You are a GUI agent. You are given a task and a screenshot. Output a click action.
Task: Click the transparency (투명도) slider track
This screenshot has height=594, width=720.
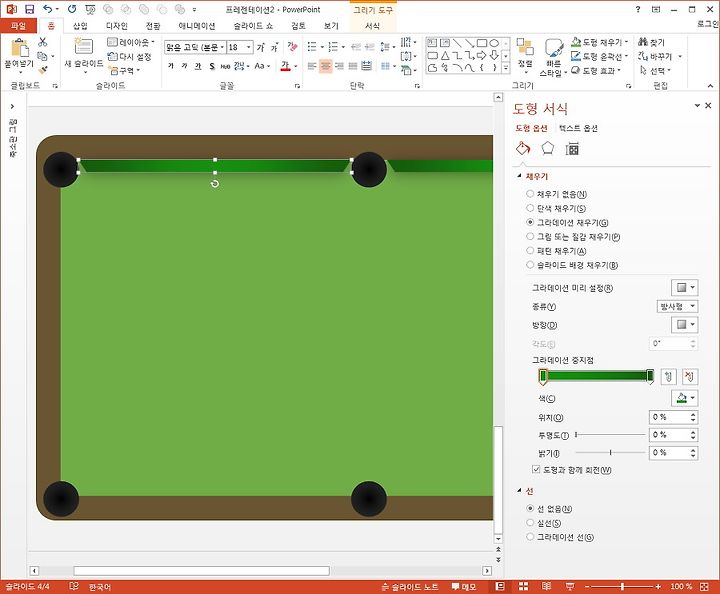611,434
